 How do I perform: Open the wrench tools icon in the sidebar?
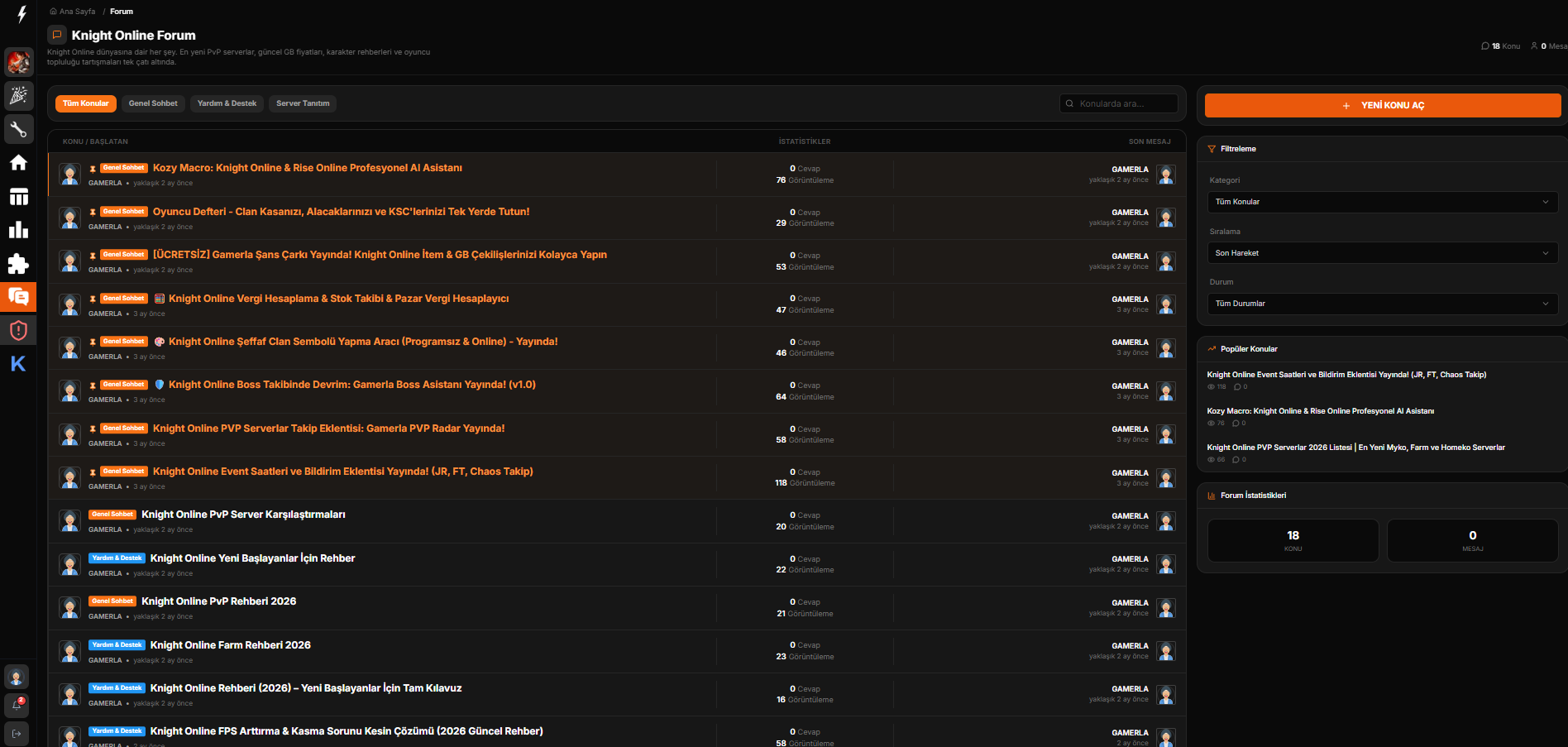point(18,129)
